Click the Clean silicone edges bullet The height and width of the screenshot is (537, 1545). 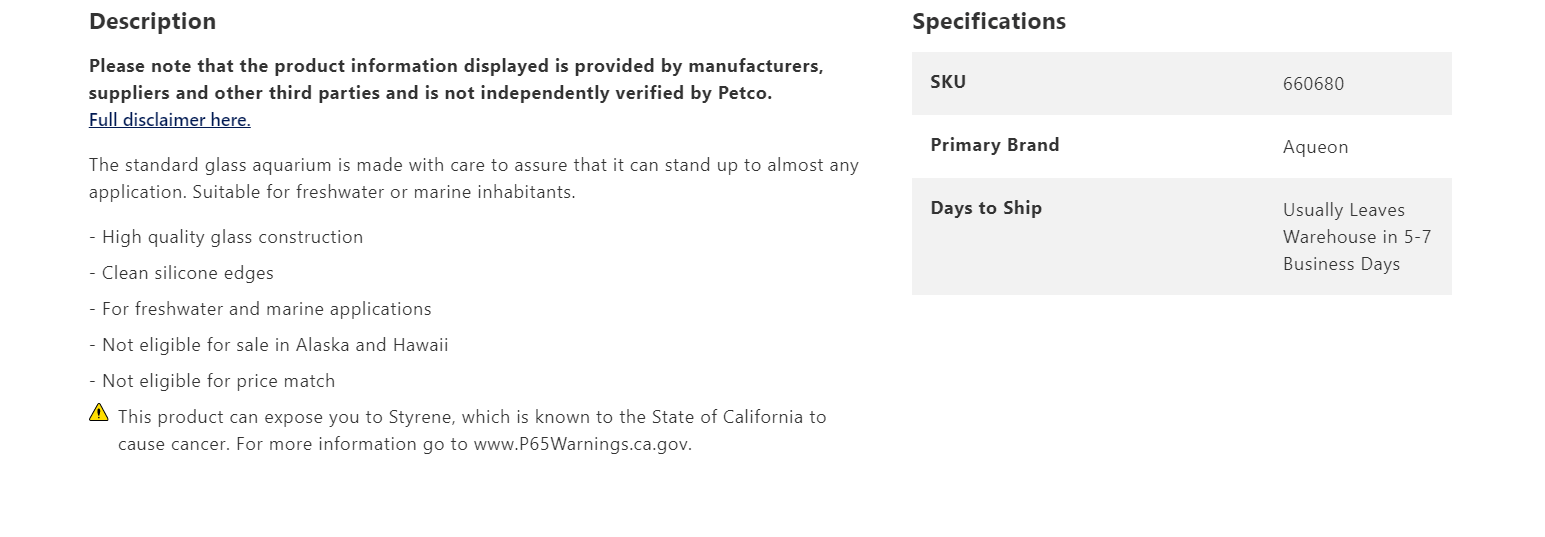pyautogui.click(x=181, y=273)
